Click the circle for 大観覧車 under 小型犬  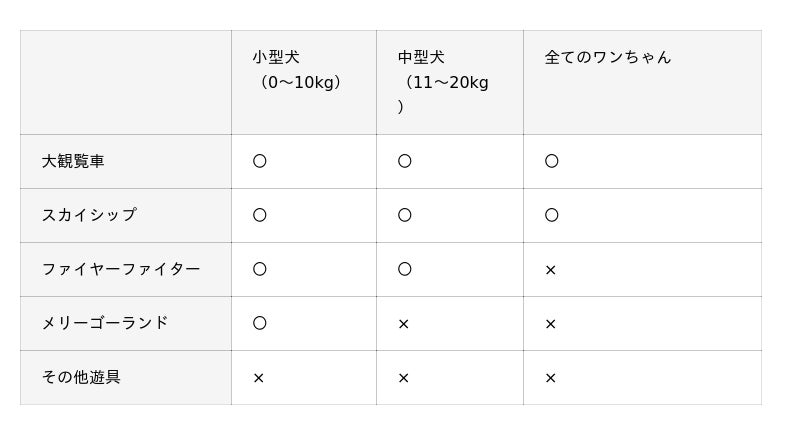(x=260, y=161)
